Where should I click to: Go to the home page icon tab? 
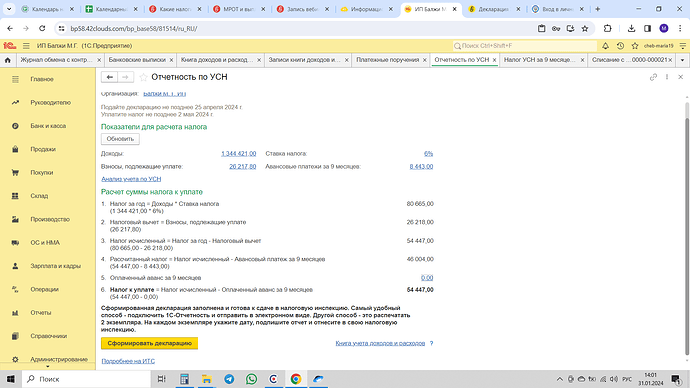coord(7,60)
